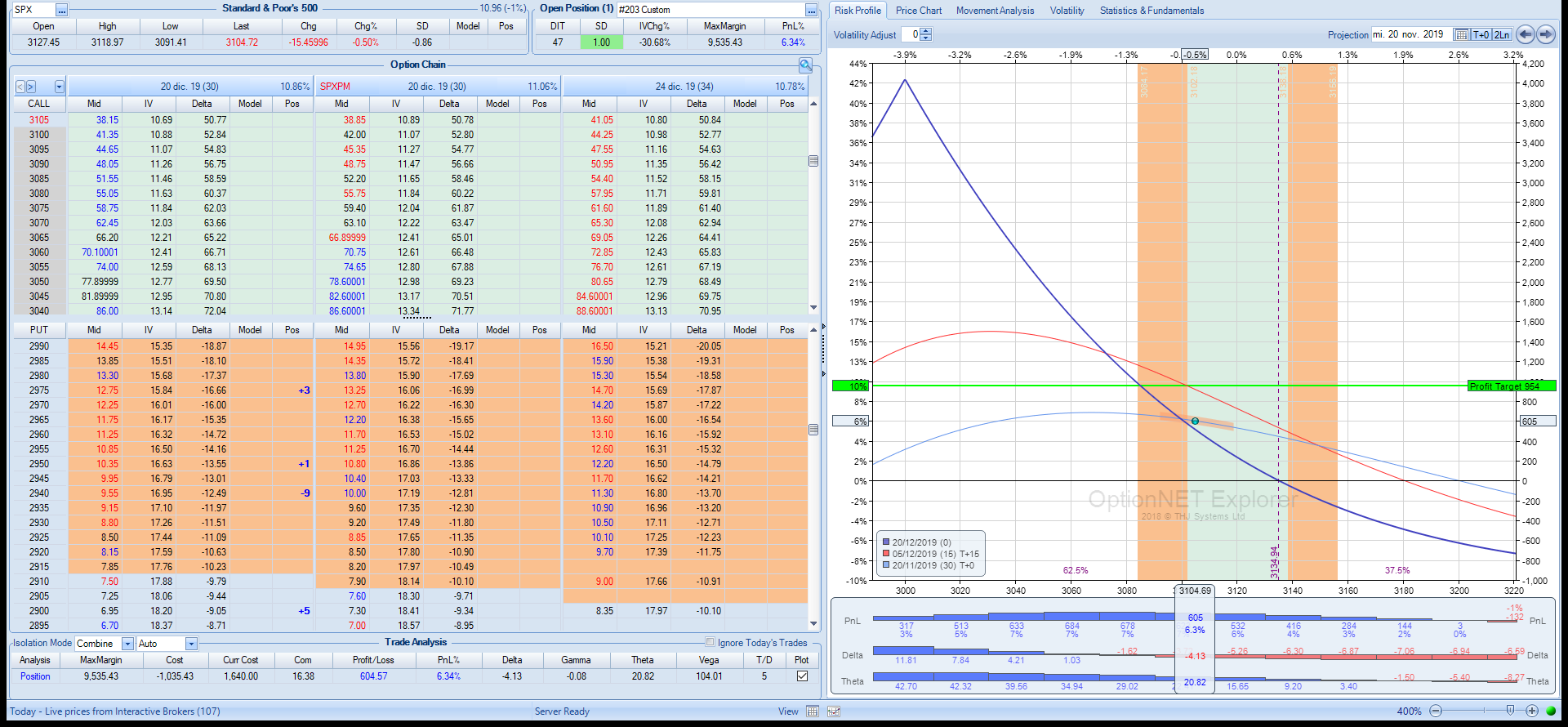Click the Position link in Trade Analysis
This screenshot has height=727, width=1568.
coord(35,676)
